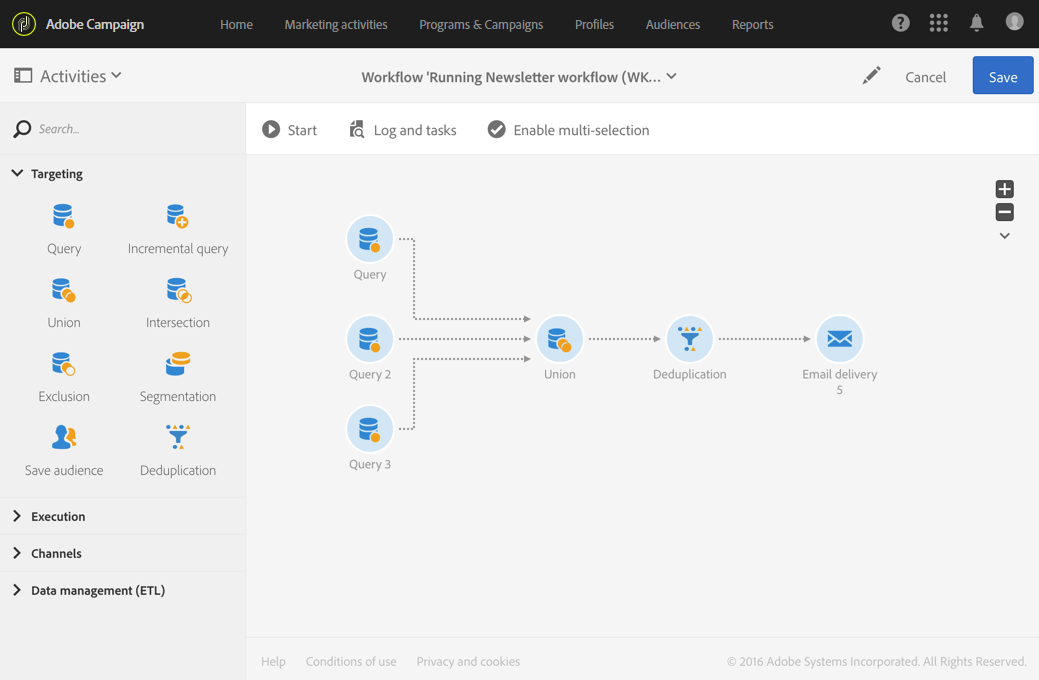Click the Query node on canvas
Viewport: 1039px width, 680px height.
pos(370,239)
